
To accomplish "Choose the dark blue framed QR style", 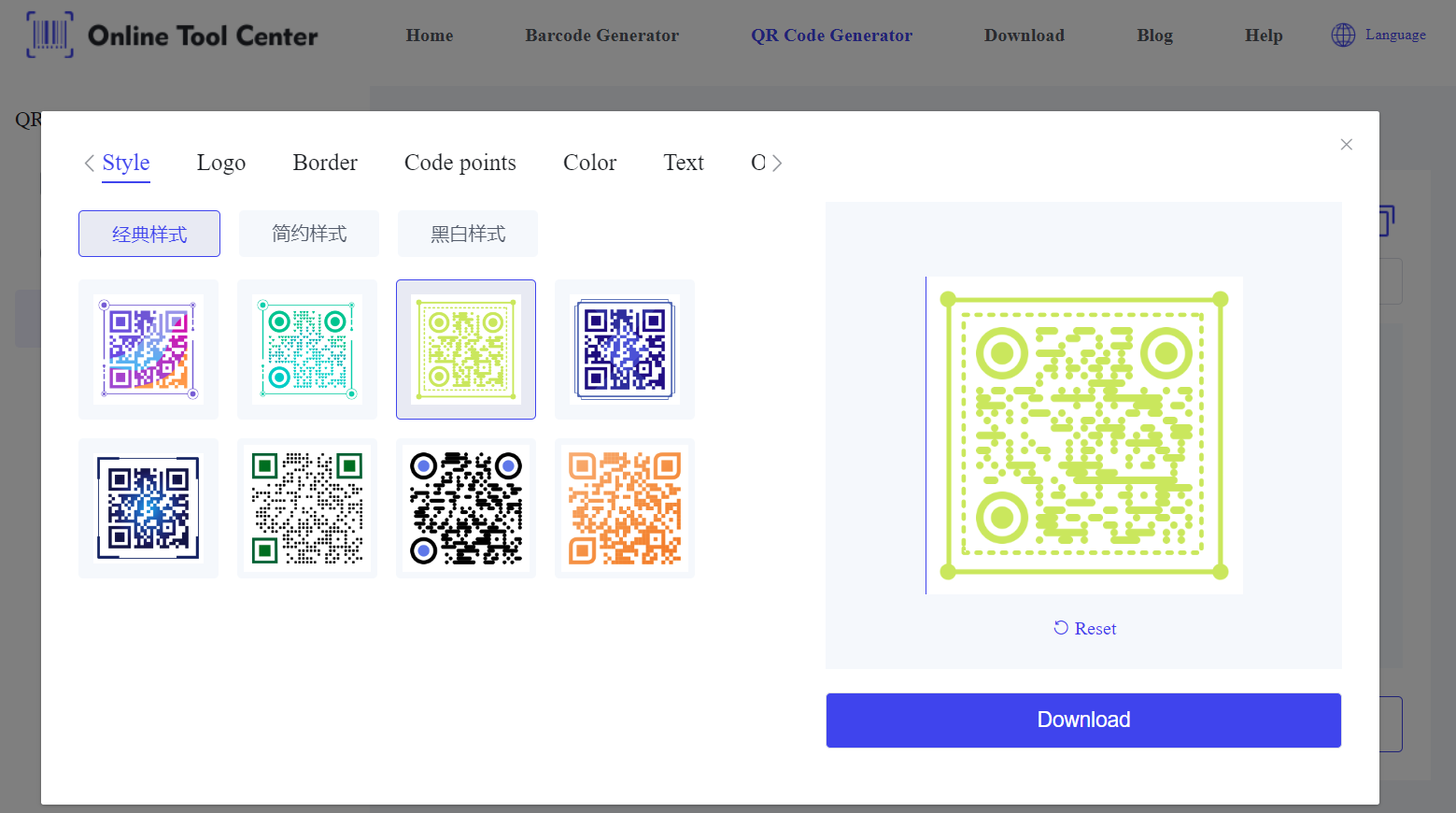I will 625,349.
